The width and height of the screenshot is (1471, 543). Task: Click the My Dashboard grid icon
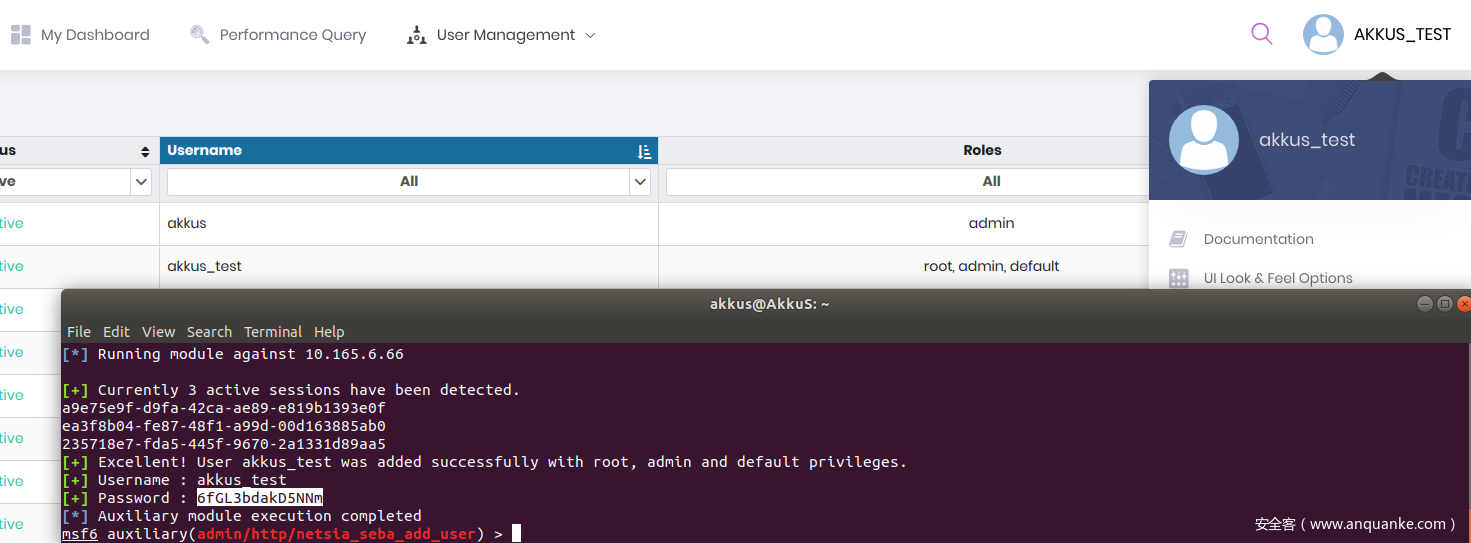click(x=21, y=35)
